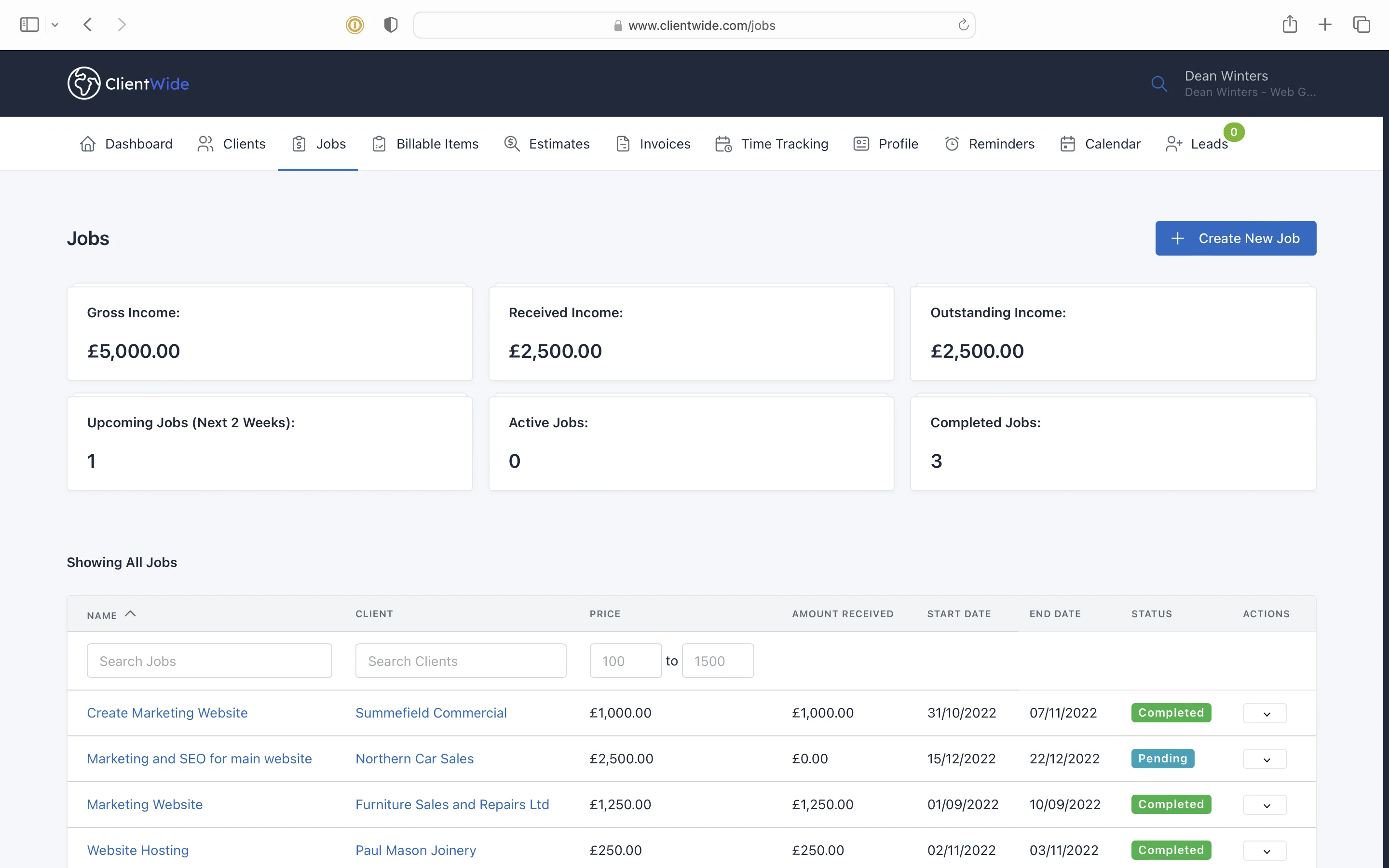This screenshot has height=868, width=1389.
Task: Click the Leads count badge
Action: click(1233, 132)
